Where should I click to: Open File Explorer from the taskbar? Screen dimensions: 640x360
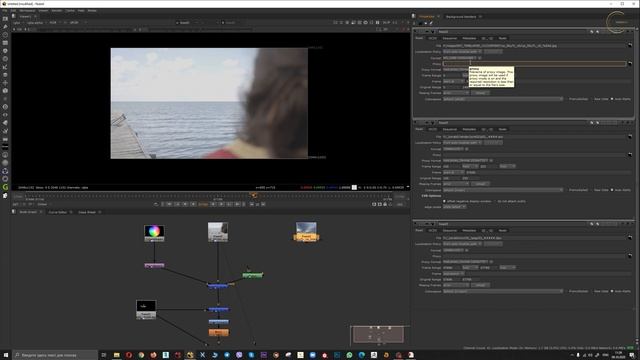pyautogui.click(x=116, y=356)
